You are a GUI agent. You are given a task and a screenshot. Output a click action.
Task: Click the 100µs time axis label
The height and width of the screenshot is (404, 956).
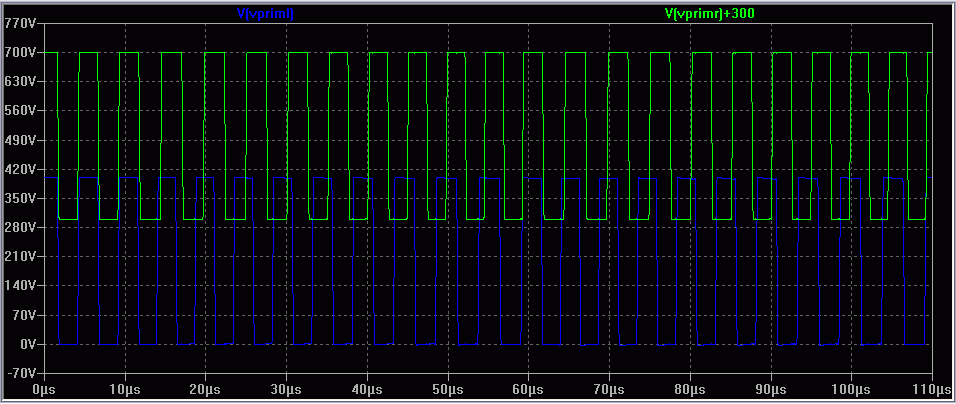click(x=851, y=388)
